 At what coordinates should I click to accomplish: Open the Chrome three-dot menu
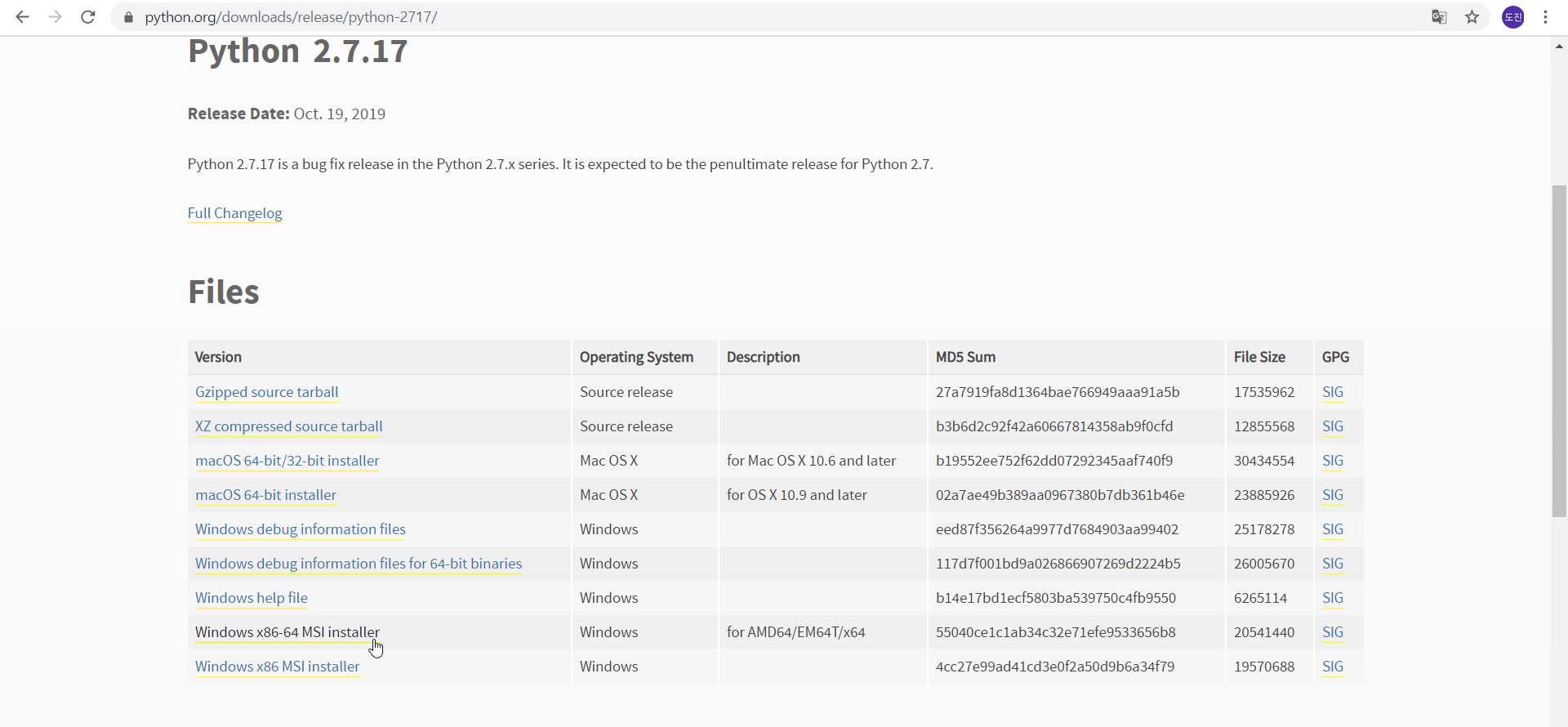pos(1545,17)
